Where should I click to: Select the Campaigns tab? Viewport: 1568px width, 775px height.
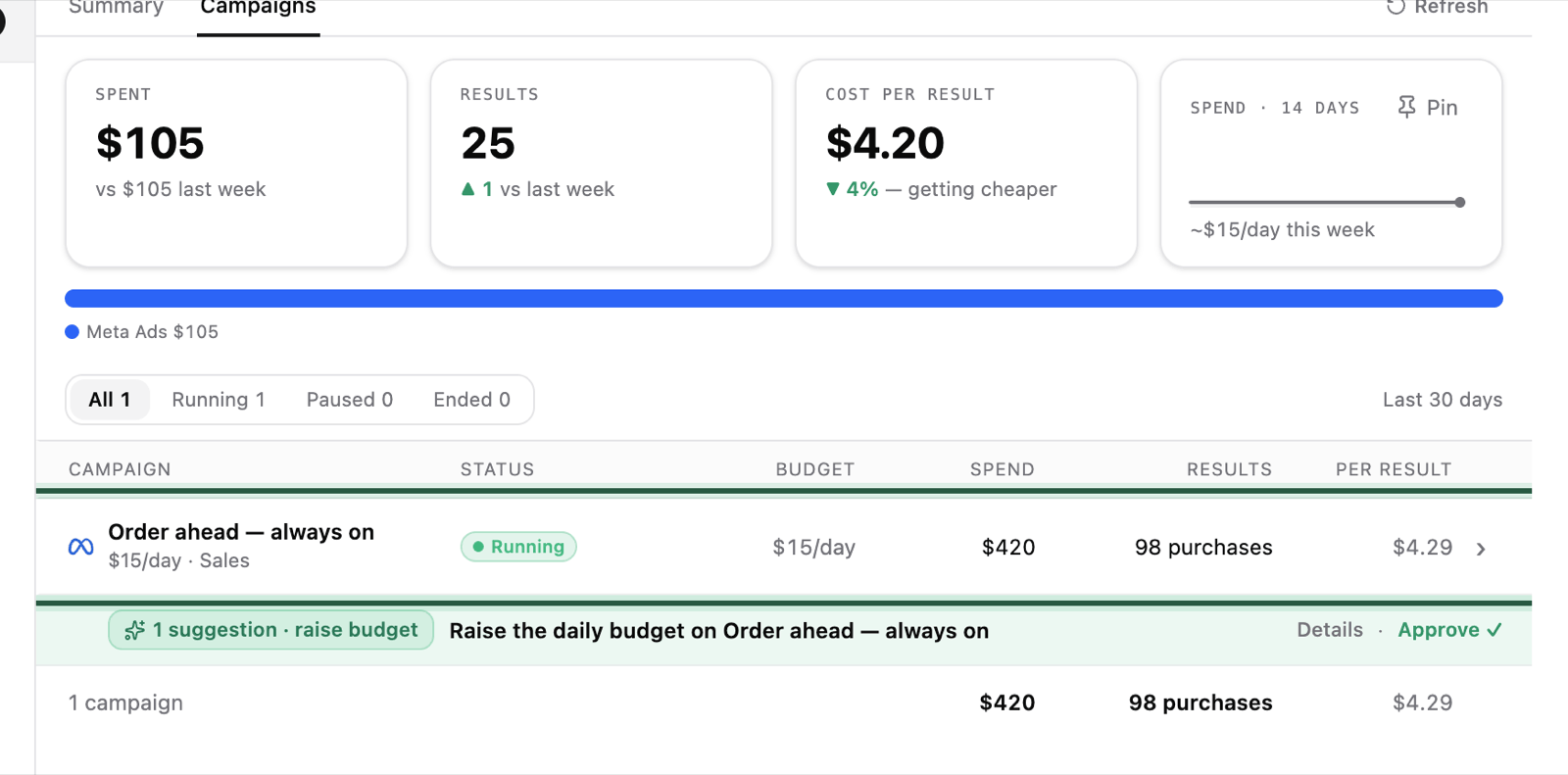tap(258, 8)
